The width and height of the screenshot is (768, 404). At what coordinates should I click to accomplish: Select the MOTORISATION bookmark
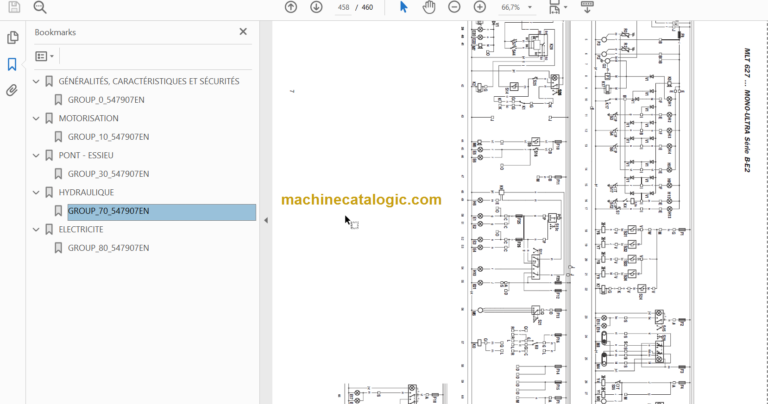(x=89, y=119)
